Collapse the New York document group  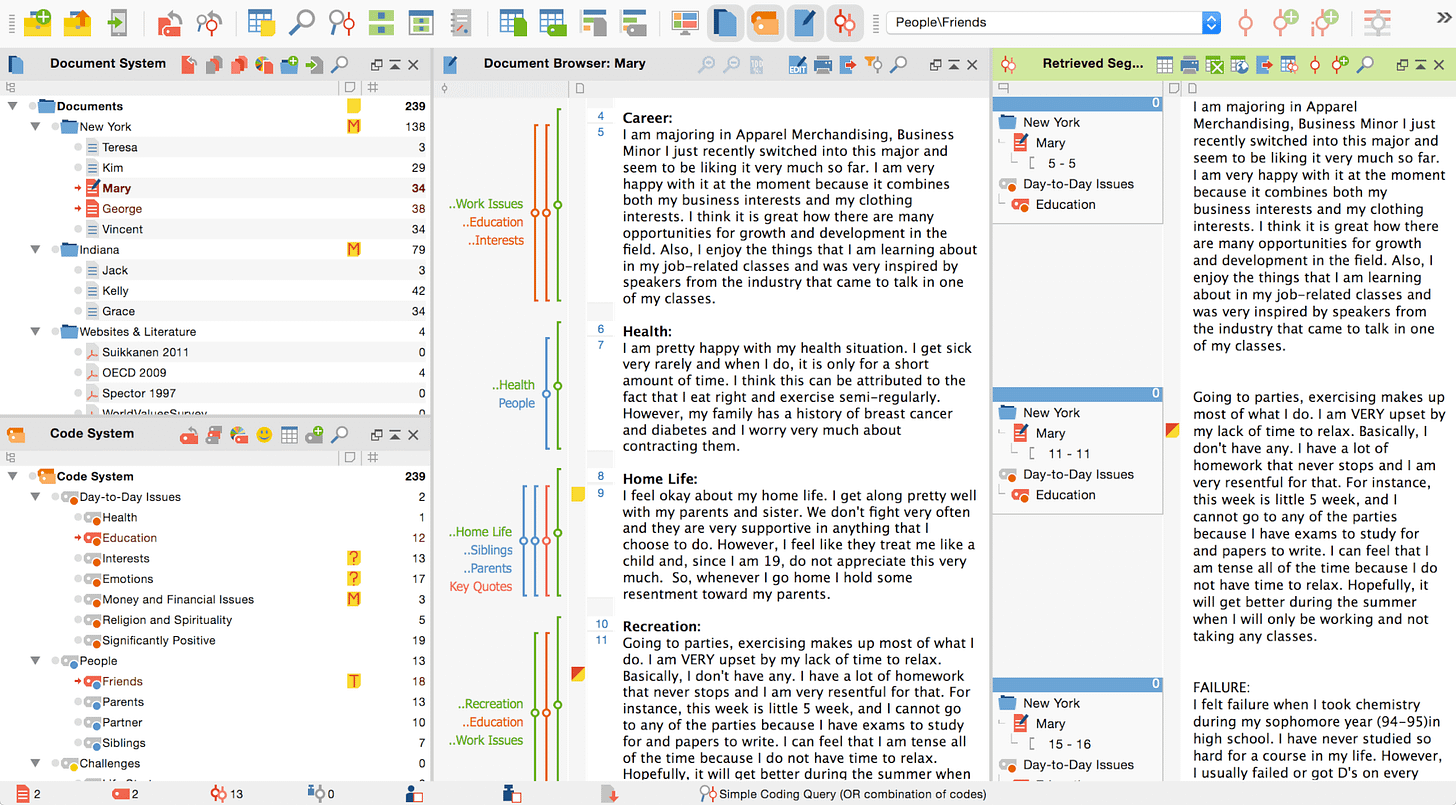point(35,126)
